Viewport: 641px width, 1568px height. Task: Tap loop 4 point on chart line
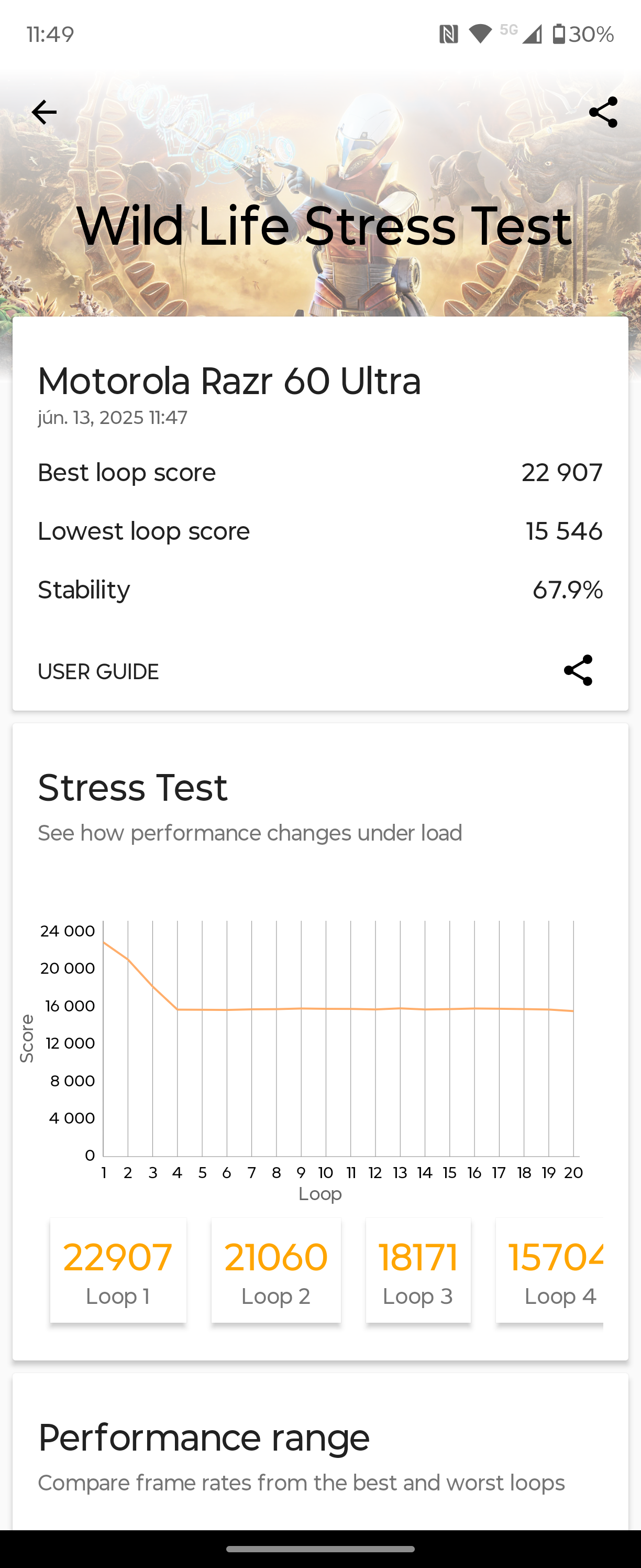pyautogui.click(x=178, y=1009)
